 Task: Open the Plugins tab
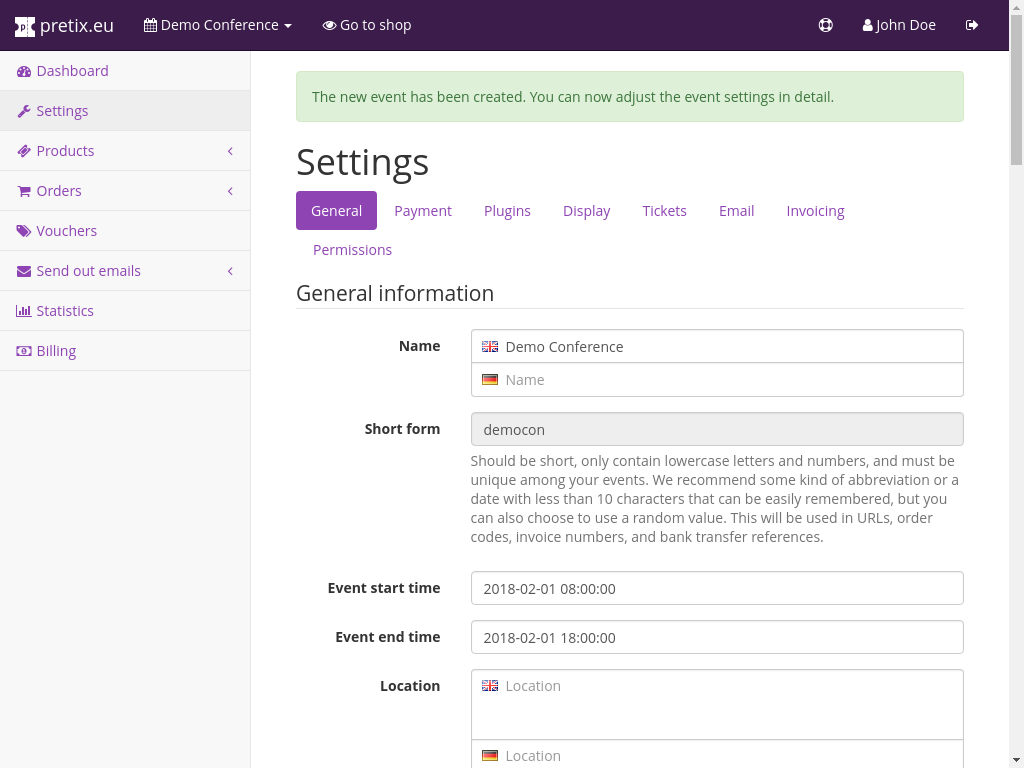507,210
